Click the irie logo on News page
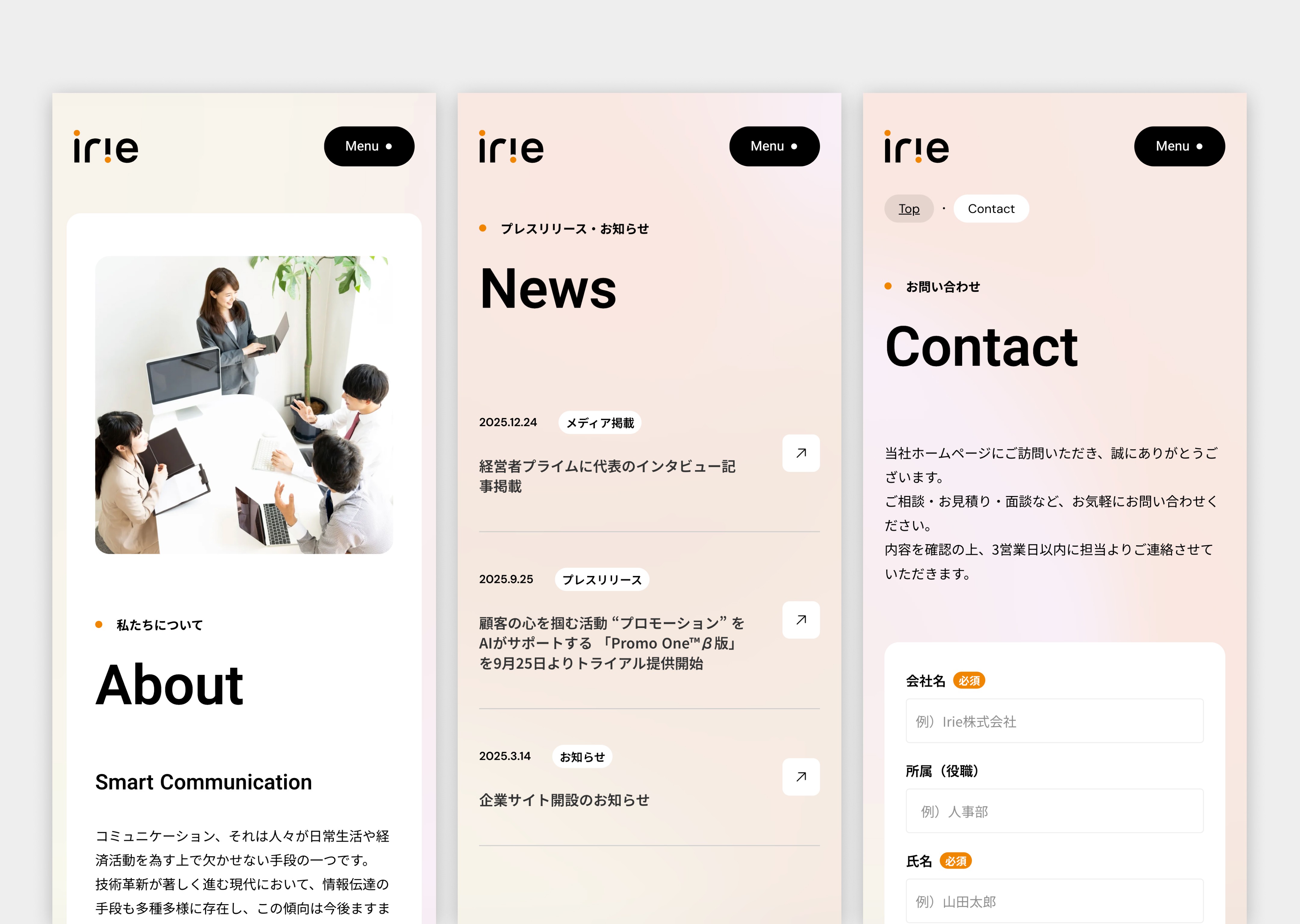 pos(511,147)
